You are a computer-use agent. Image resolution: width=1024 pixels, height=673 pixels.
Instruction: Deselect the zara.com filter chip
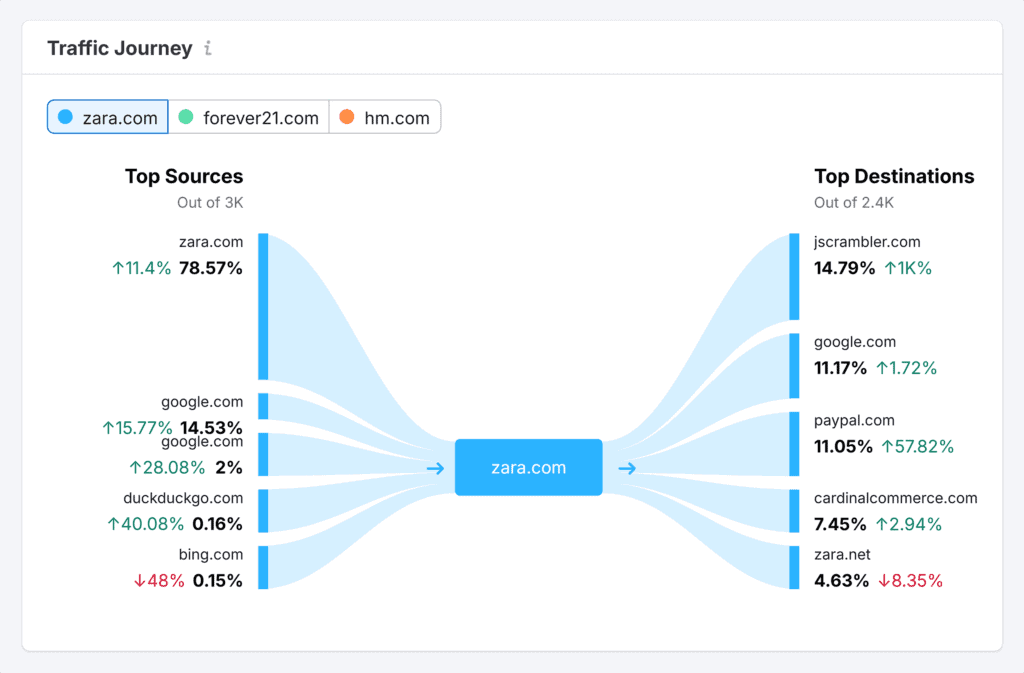[x=107, y=116]
